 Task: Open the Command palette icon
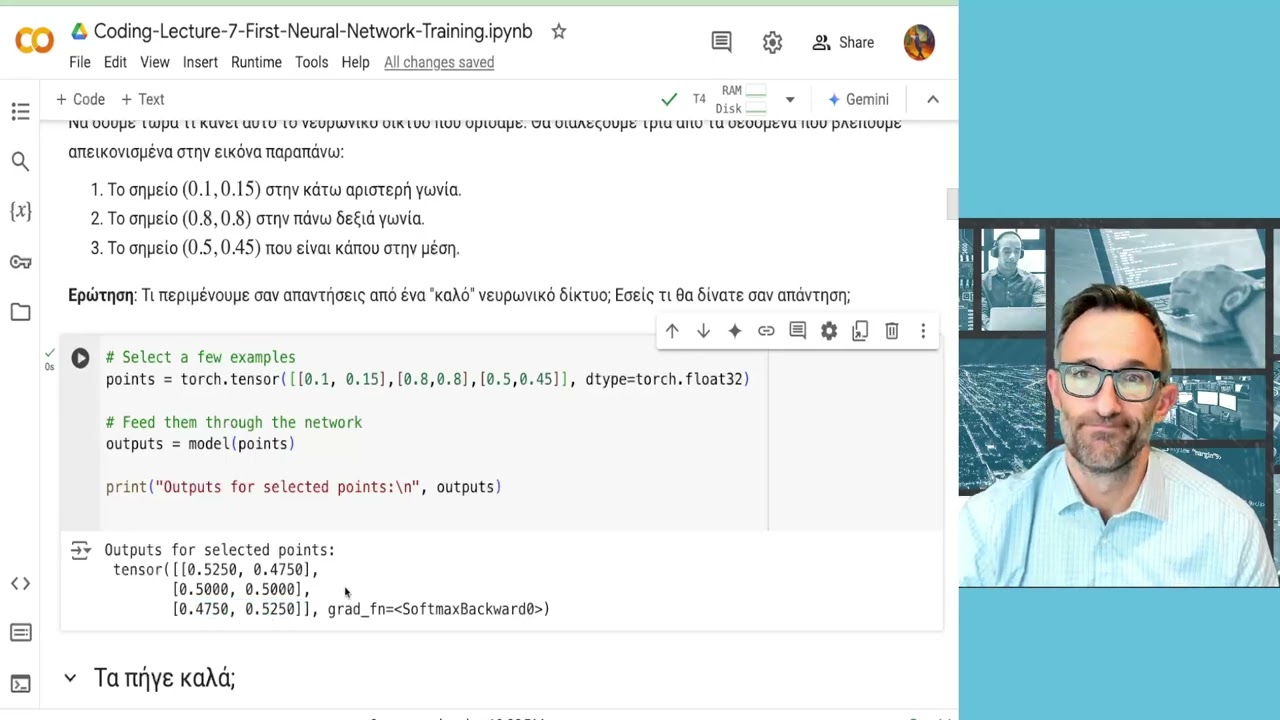click(x=20, y=633)
